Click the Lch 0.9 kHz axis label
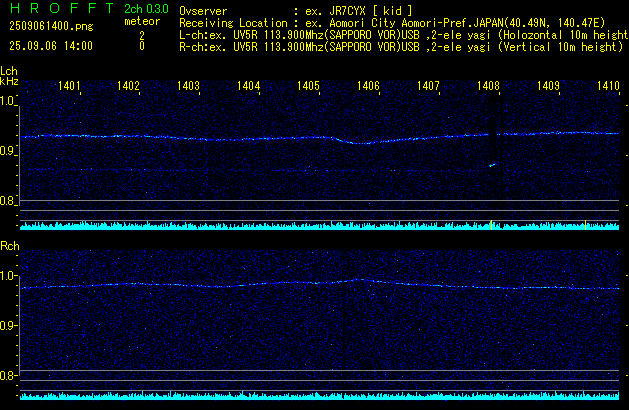The height and width of the screenshot is (410, 629). (7, 151)
